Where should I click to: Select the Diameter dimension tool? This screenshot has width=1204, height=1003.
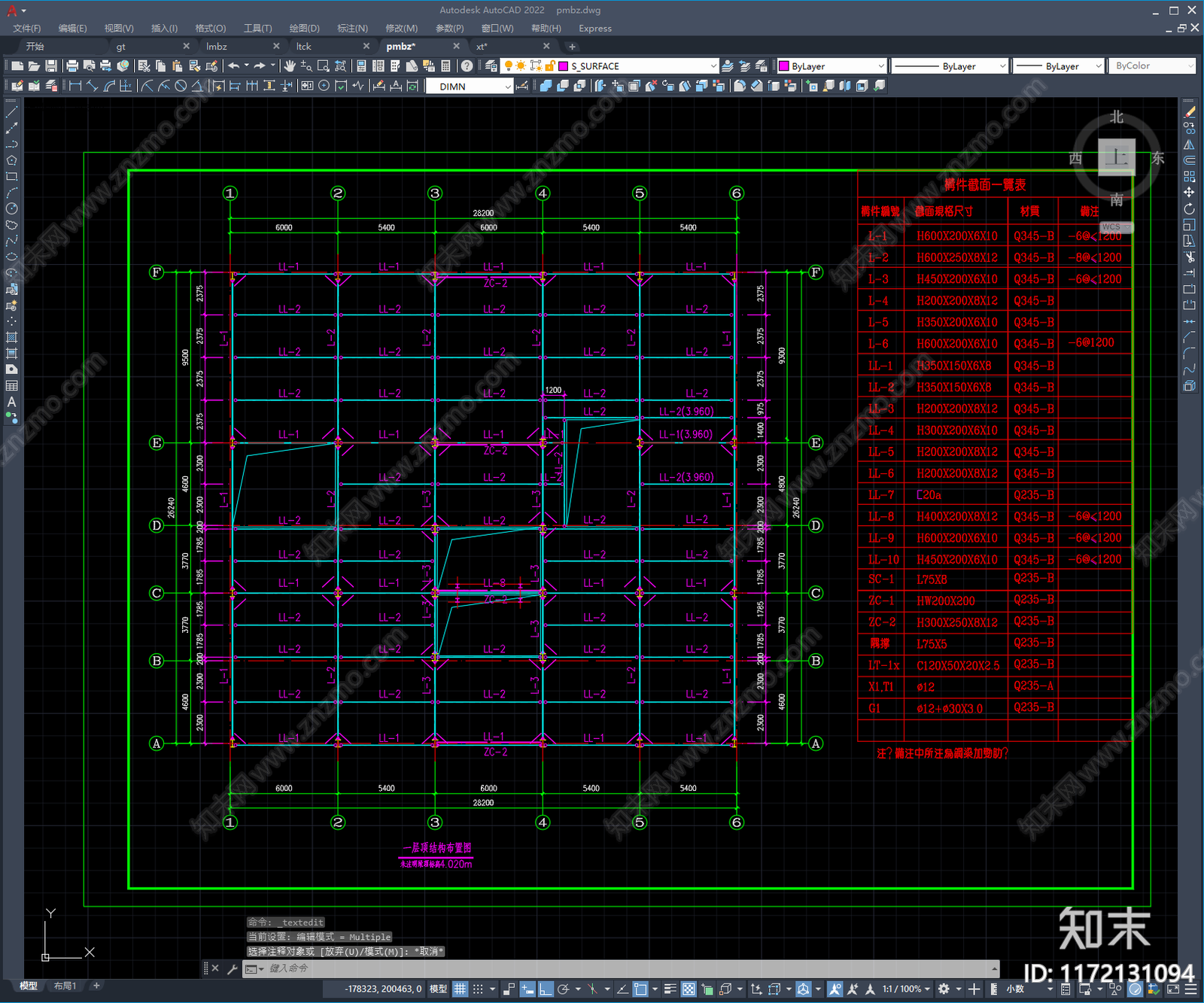tap(181, 86)
